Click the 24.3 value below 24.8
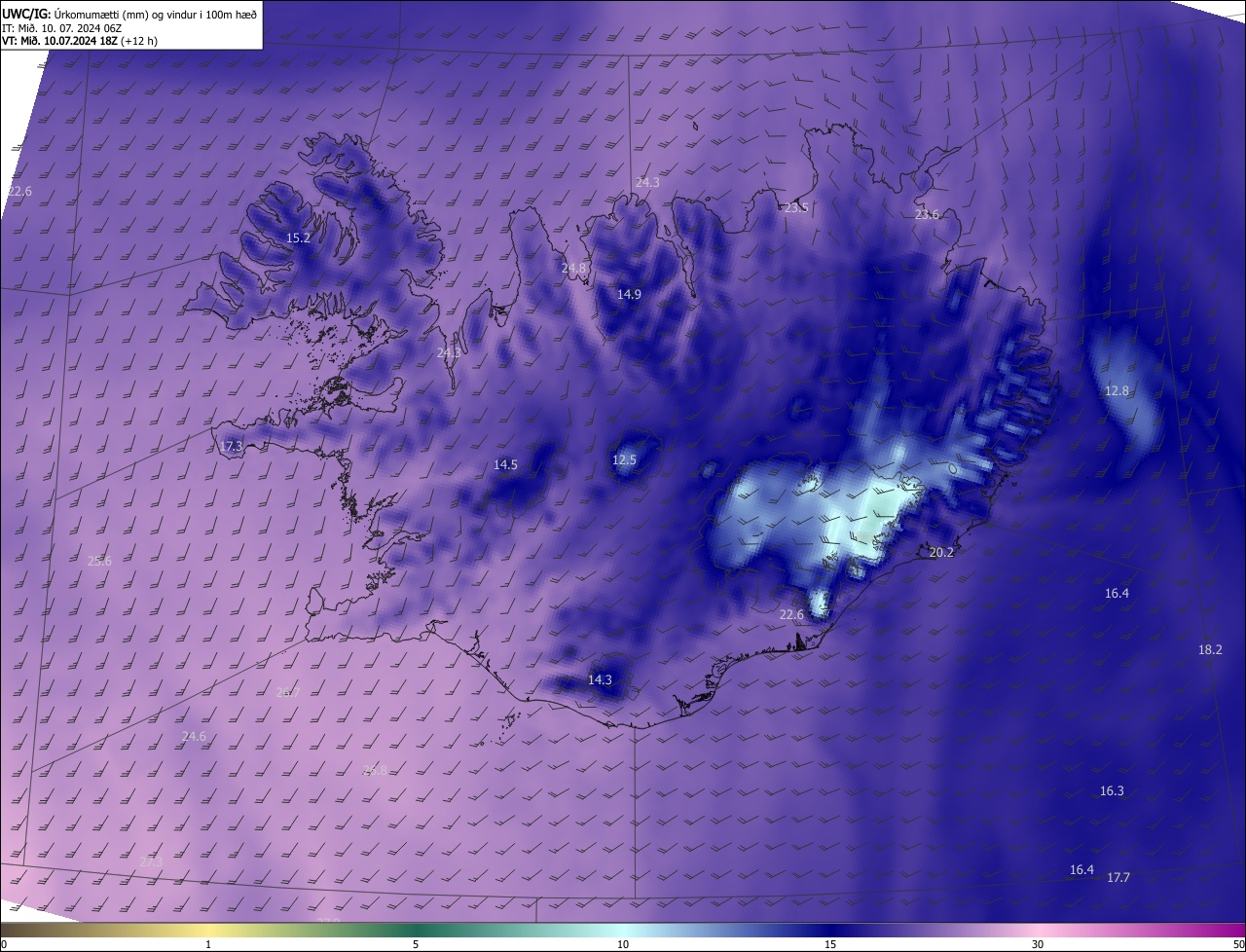 [449, 352]
